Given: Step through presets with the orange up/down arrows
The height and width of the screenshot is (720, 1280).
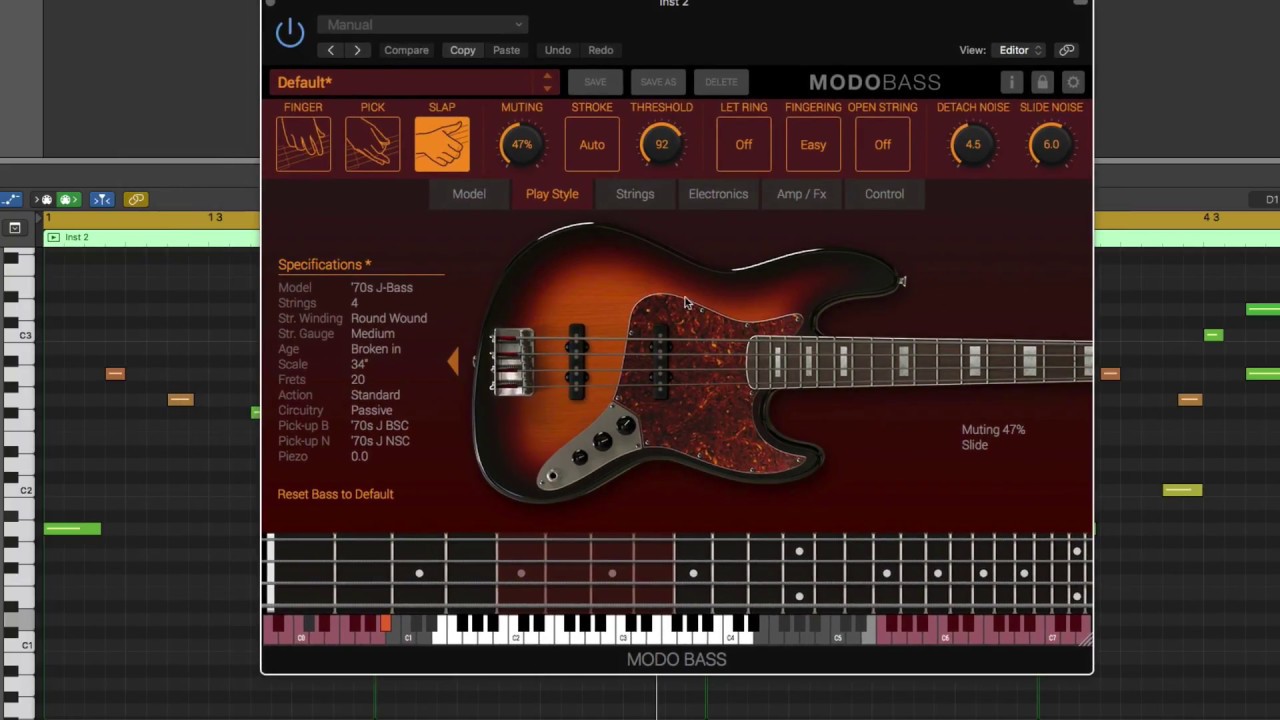Looking at the screenshot, I should (x=547, y=82).
